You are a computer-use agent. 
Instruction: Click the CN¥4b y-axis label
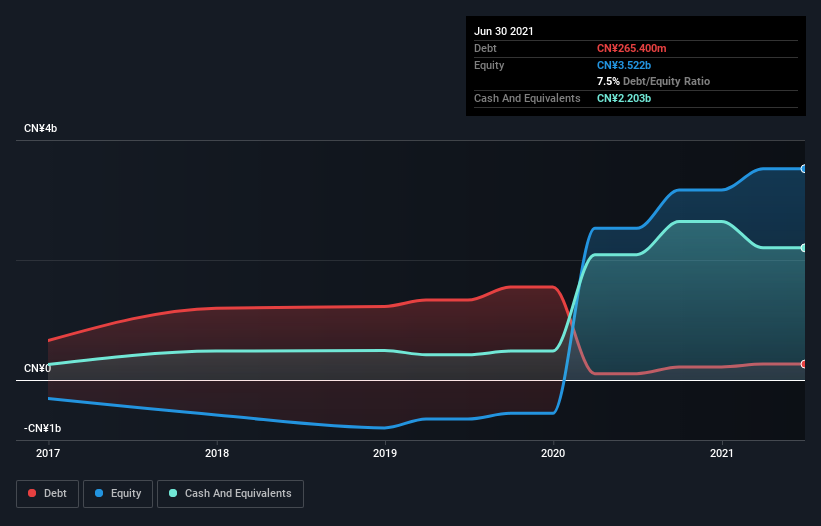click(40, 128)
